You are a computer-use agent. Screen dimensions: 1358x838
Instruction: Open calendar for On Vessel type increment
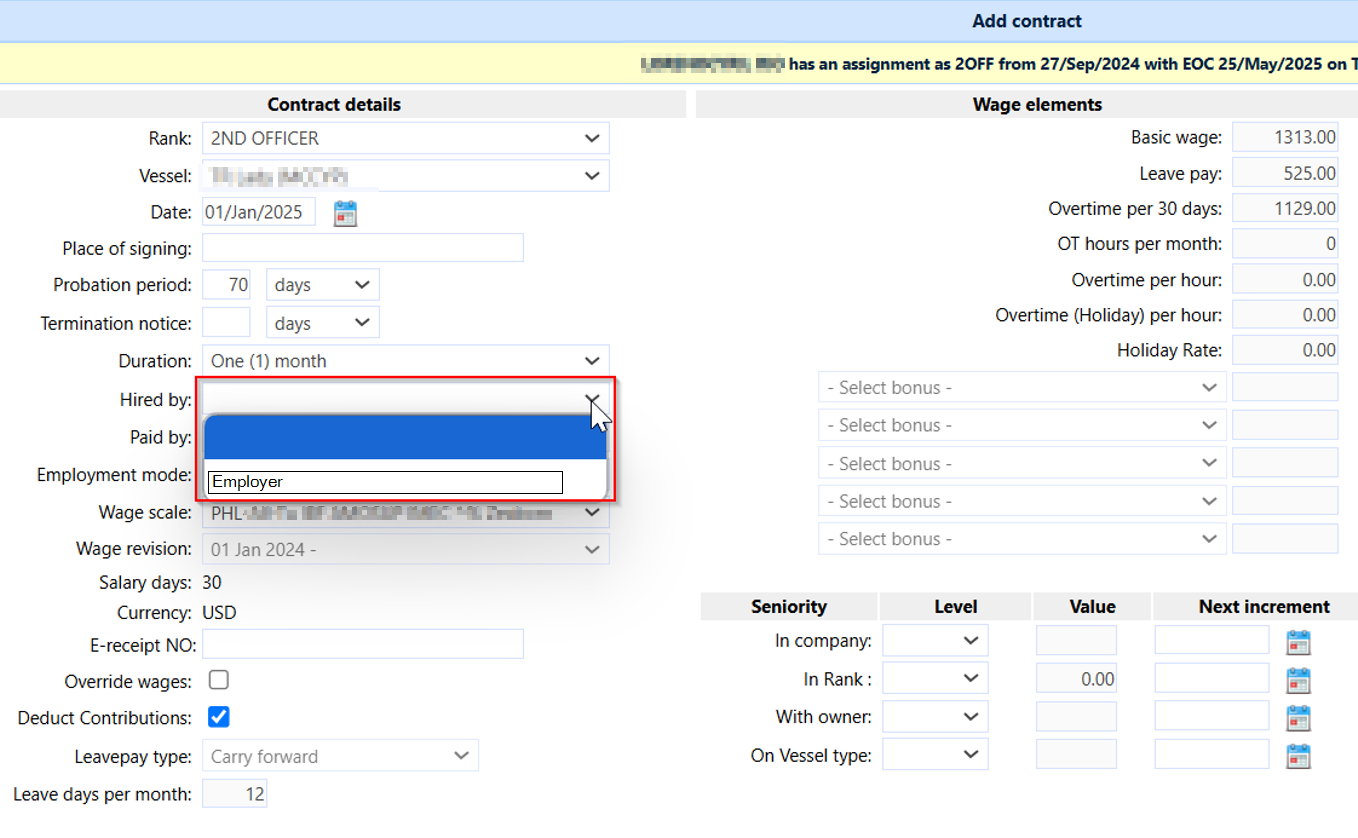(1298, 755)
